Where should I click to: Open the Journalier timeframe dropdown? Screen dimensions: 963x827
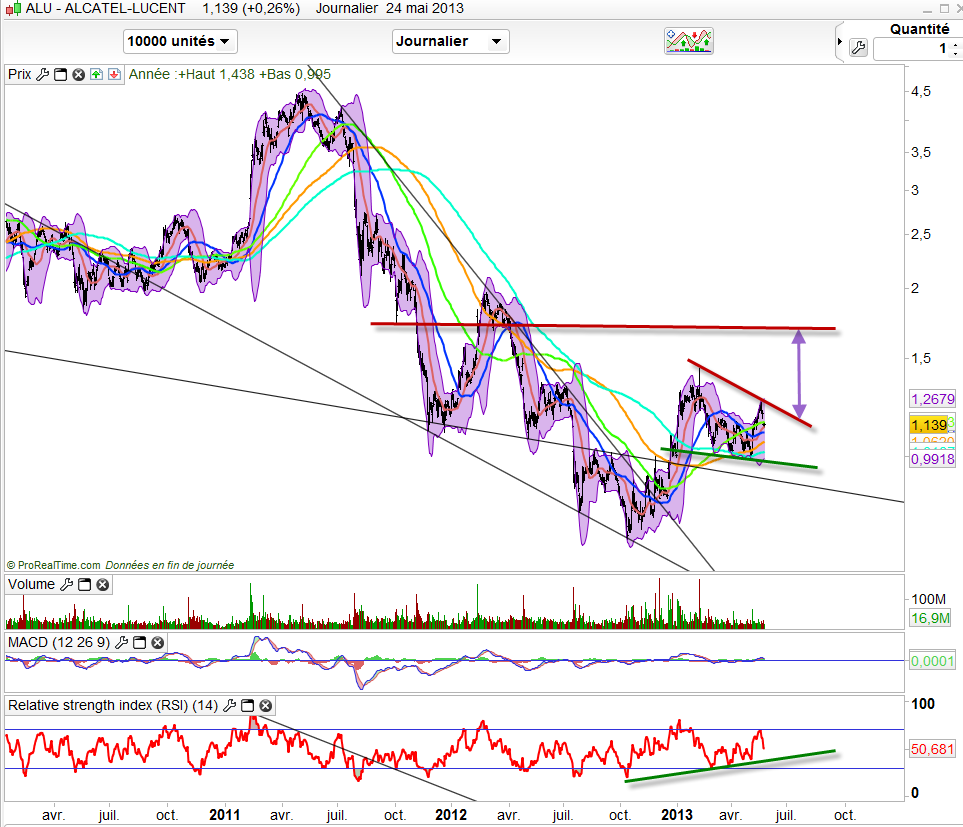click(x=450, y=41)
